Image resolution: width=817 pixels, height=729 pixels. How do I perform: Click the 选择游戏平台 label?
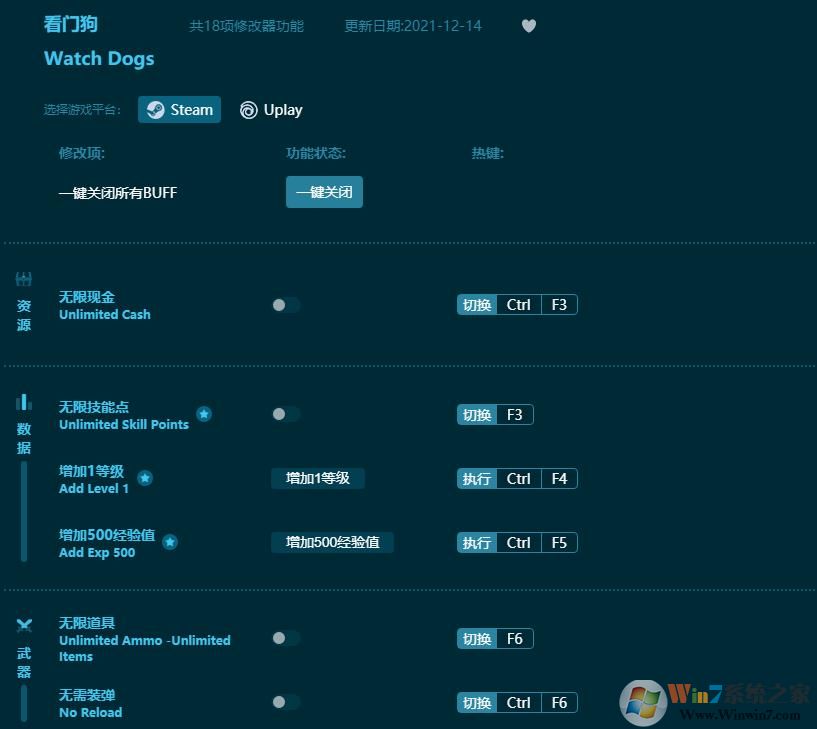(82, 110)
